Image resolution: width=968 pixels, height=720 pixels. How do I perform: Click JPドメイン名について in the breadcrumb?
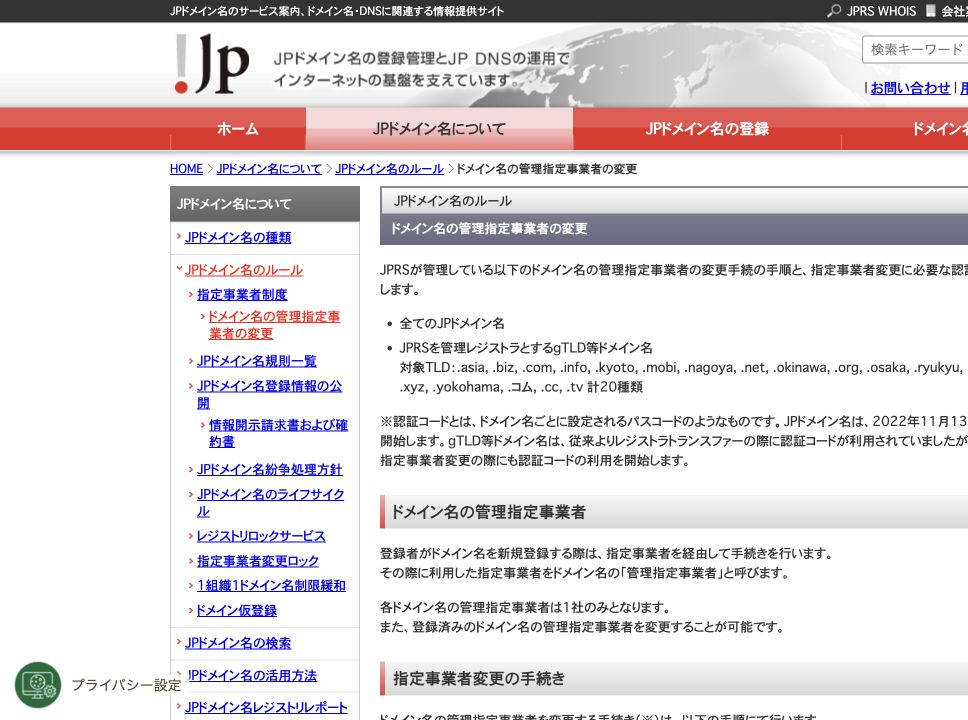[x=269, y=169]
